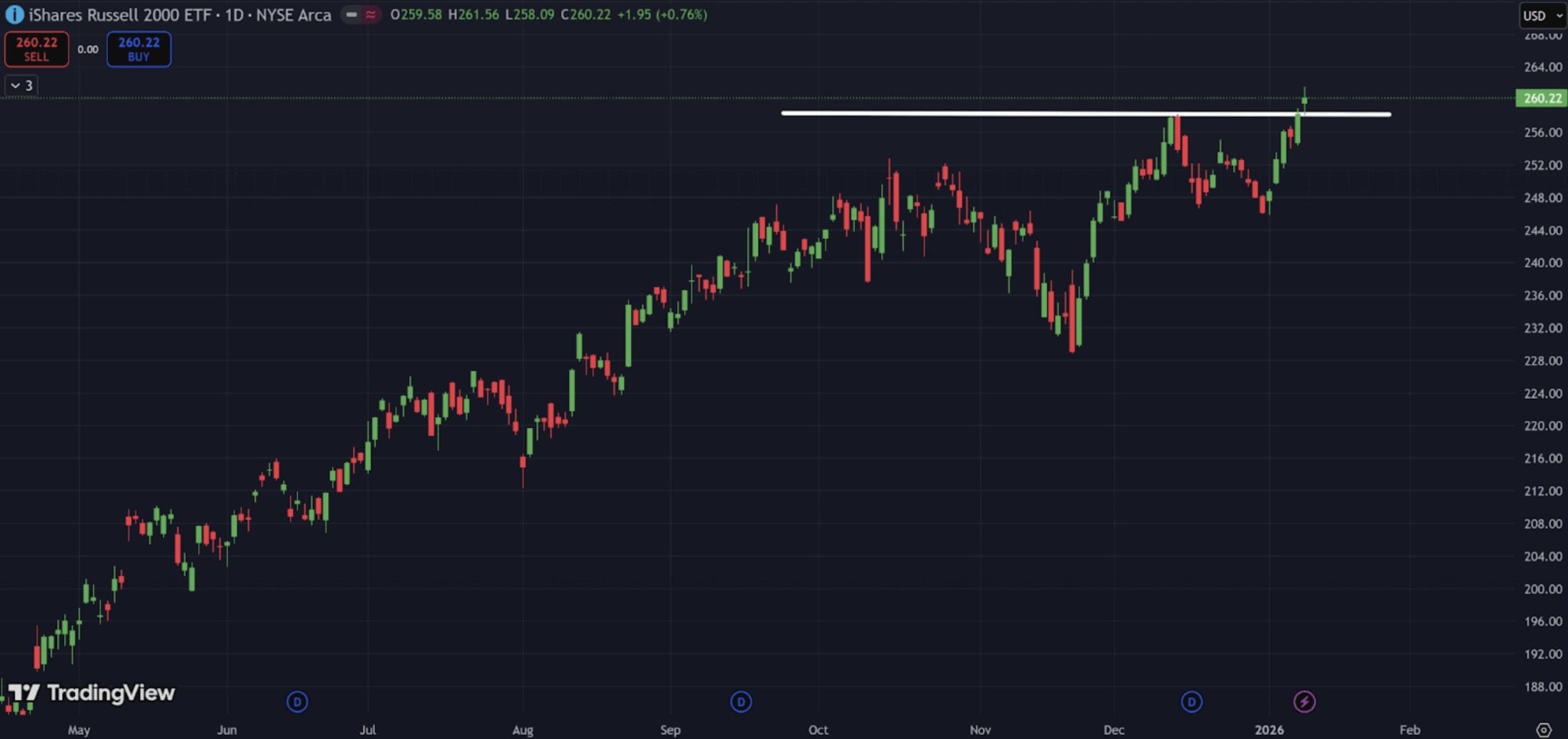Click the red SELL button

tap(36, 48)
